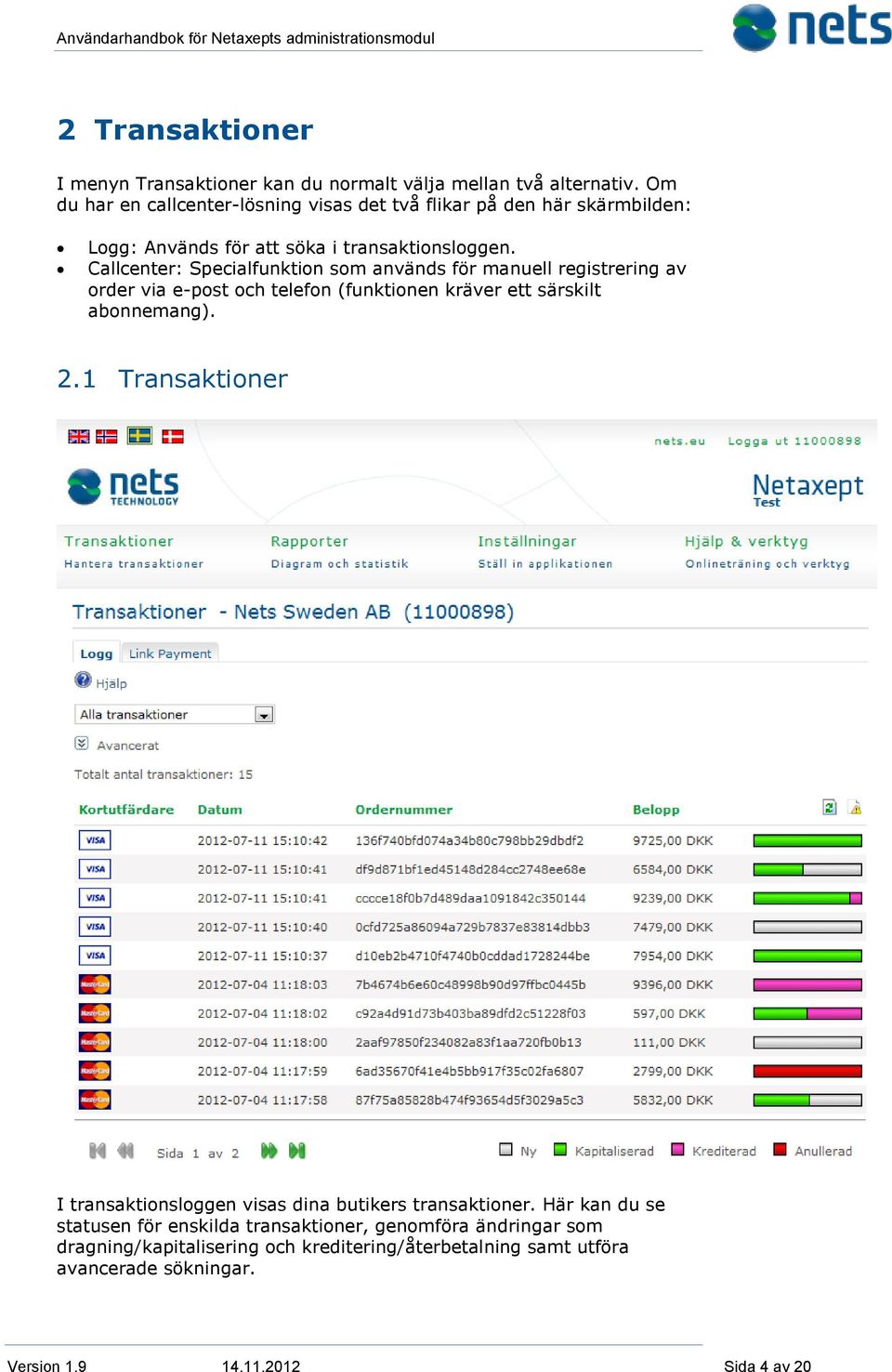Sort by Belopp column header
The image size is (892, 1372).
(x=656, y=810)
